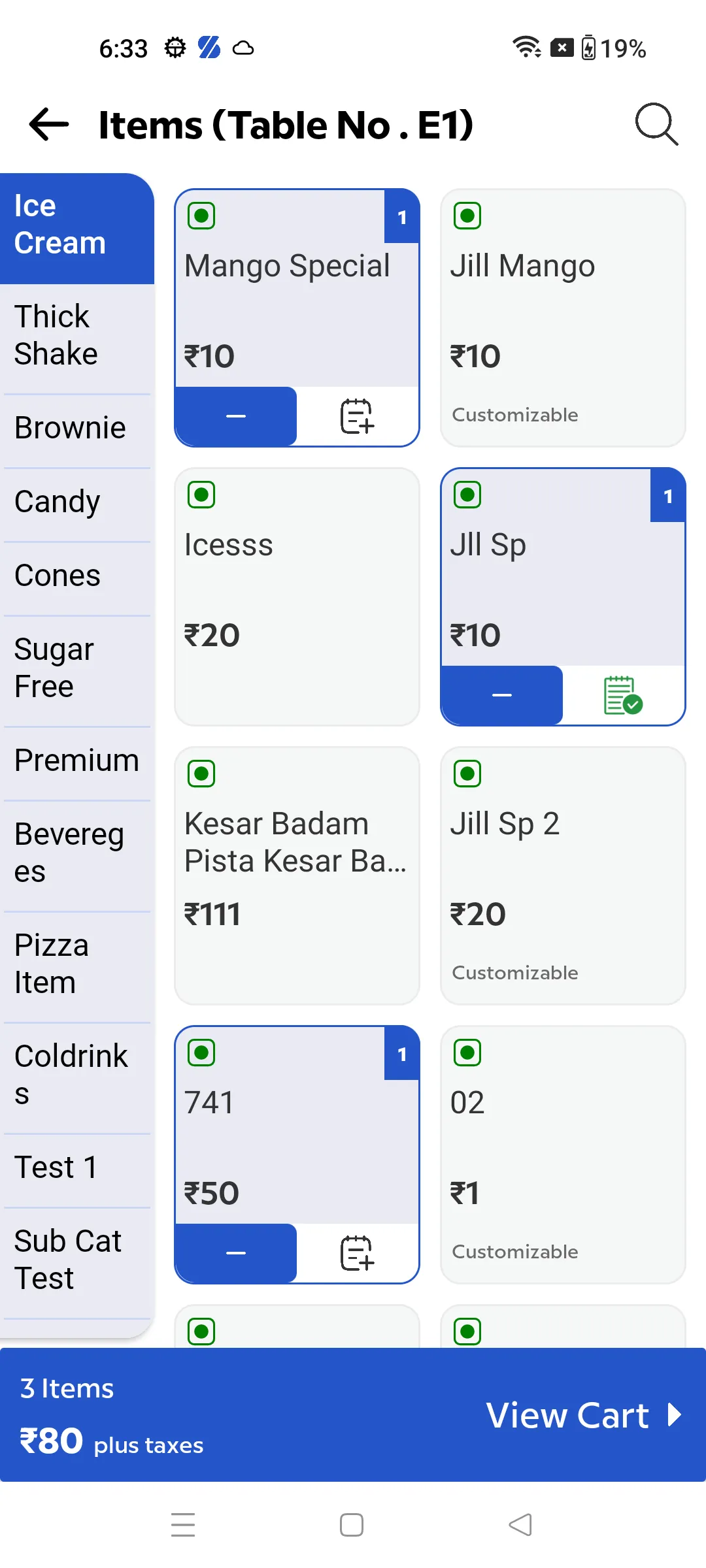Switch to the Brownie category
The image size is (706, 1568).
tap(77, 428)
